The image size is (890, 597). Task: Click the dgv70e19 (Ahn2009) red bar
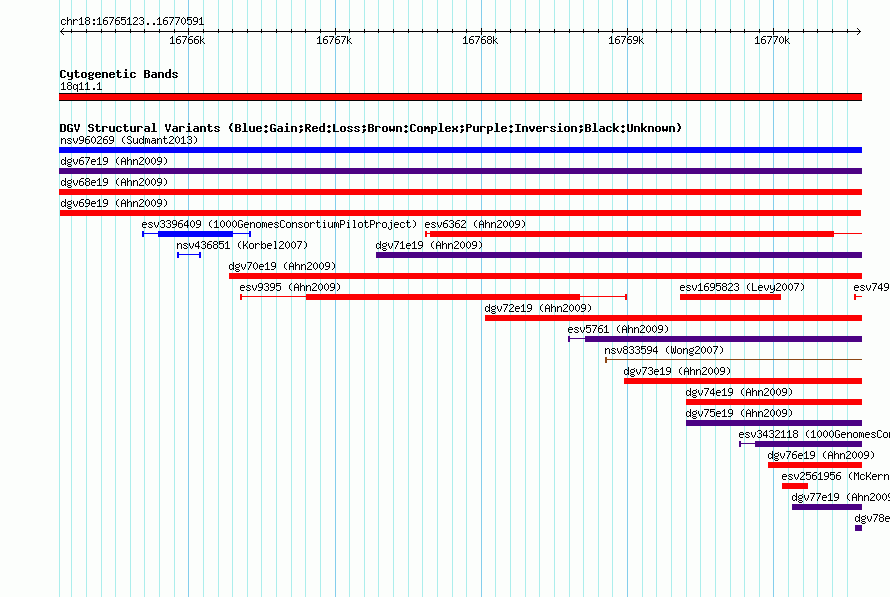click(545, 276)
